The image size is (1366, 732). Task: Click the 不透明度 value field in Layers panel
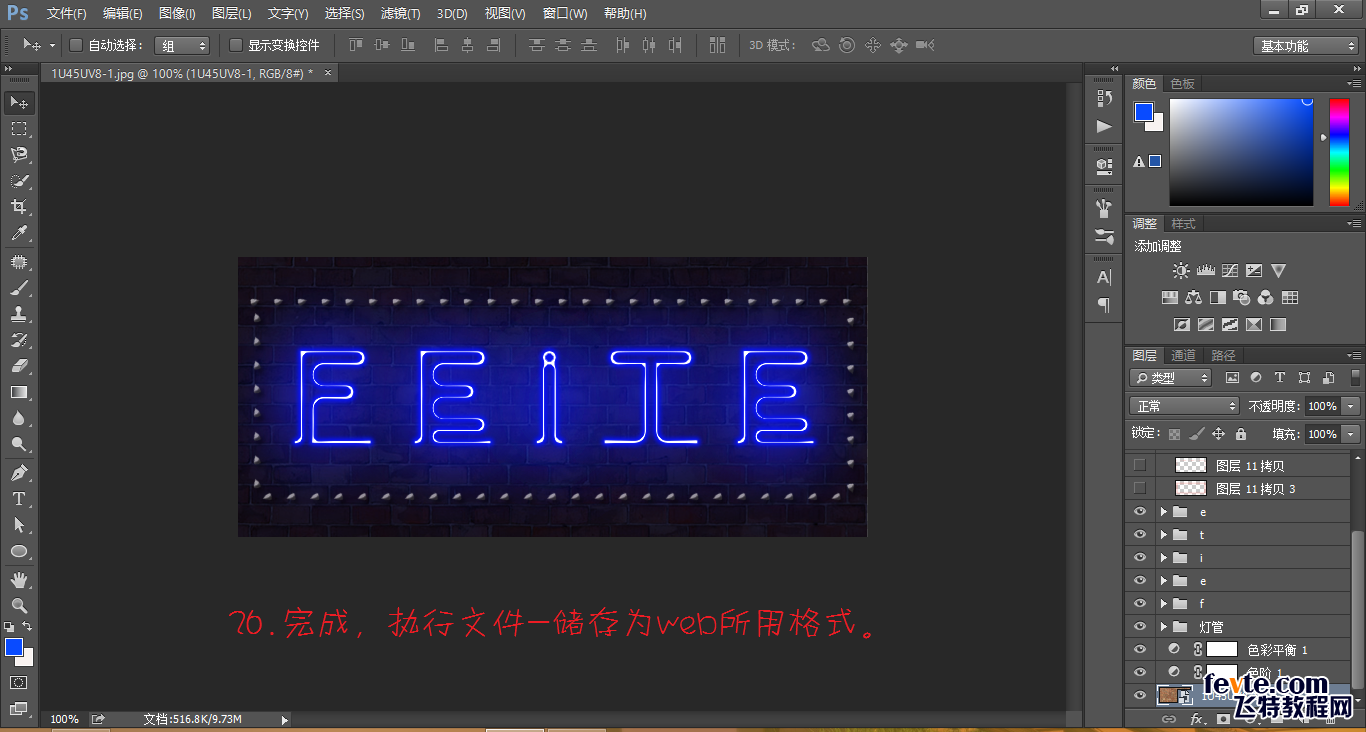pyautogui.click(x=1322, y=405)
